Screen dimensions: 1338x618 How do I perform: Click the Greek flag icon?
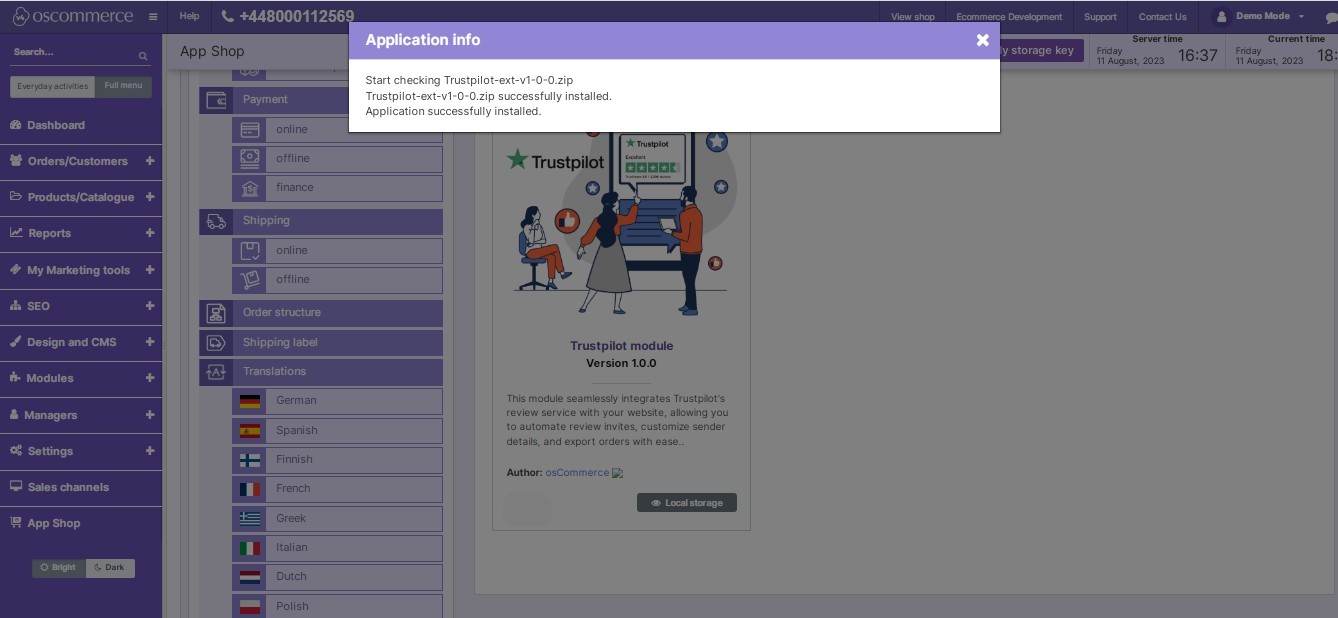tap(250, 518)
